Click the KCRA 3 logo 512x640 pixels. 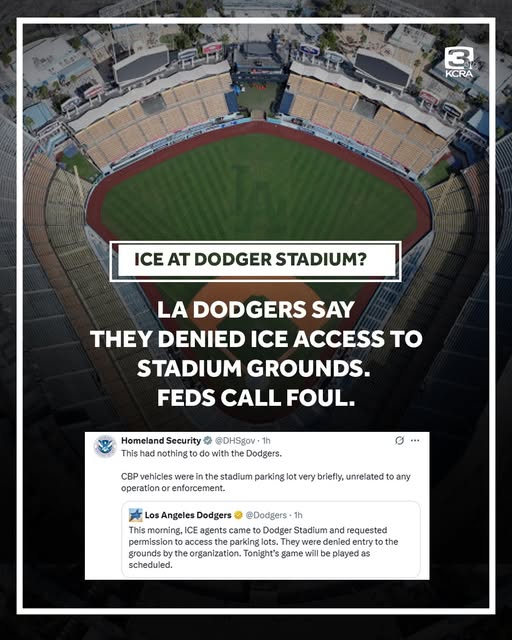[459, 62]
